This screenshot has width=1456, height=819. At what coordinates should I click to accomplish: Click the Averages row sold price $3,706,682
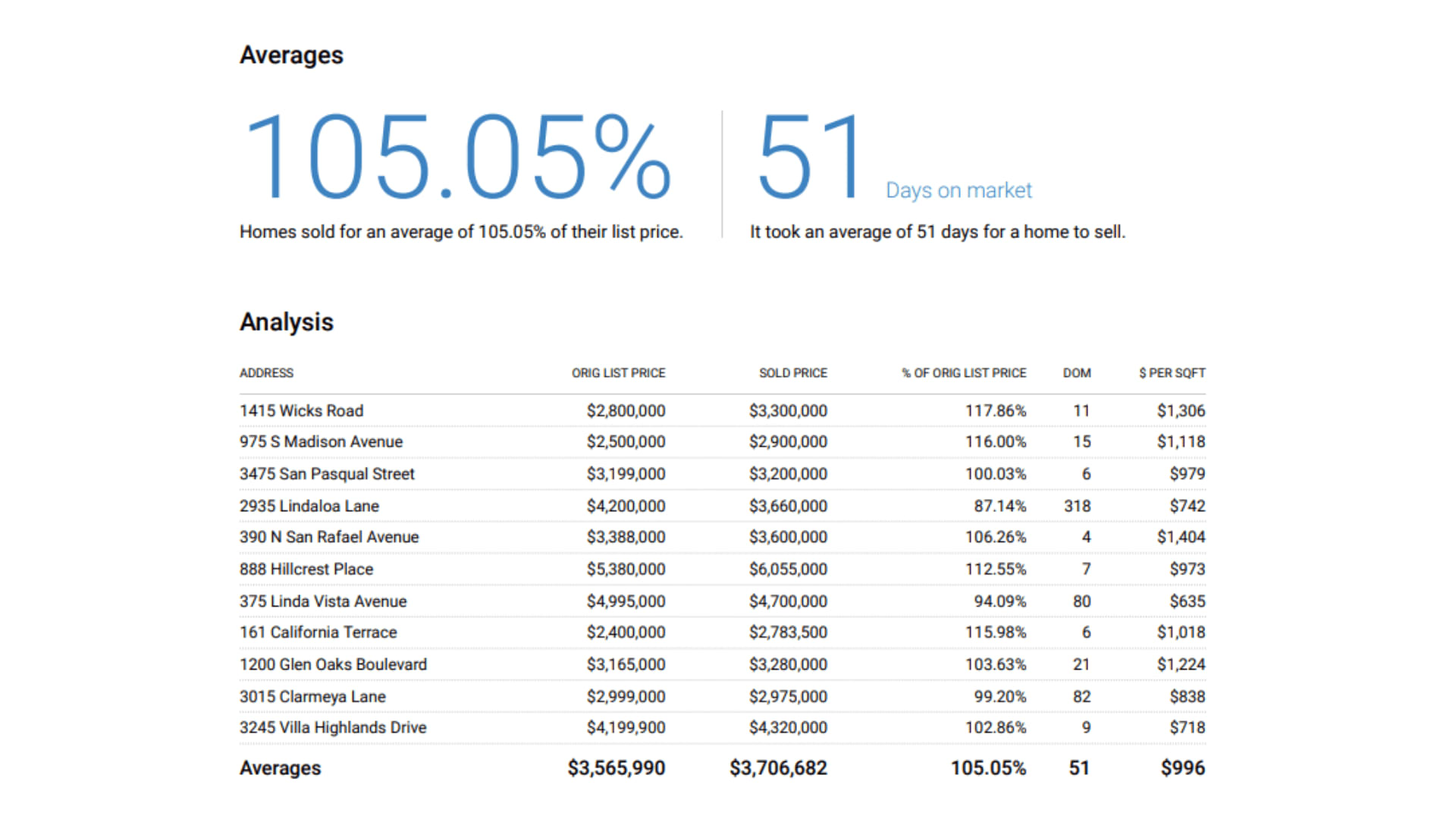[x=778, y=768]
